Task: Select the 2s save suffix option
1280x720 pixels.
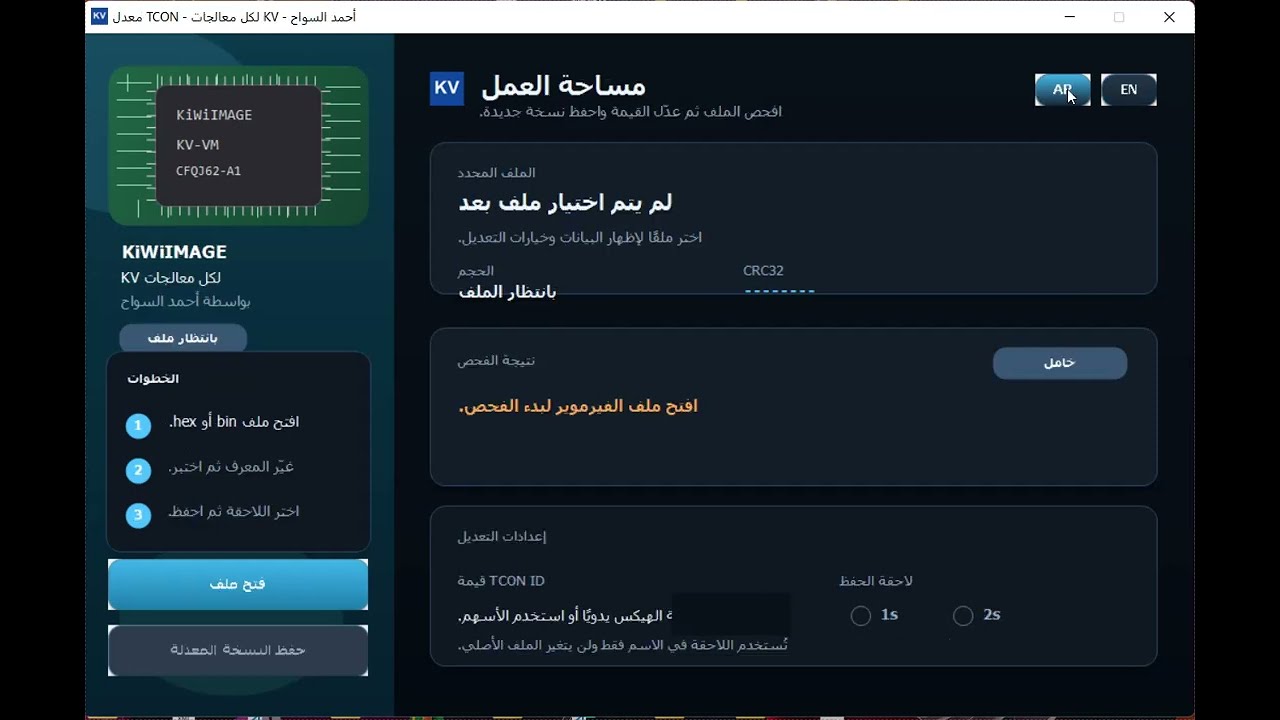Action: click(963, 616)
